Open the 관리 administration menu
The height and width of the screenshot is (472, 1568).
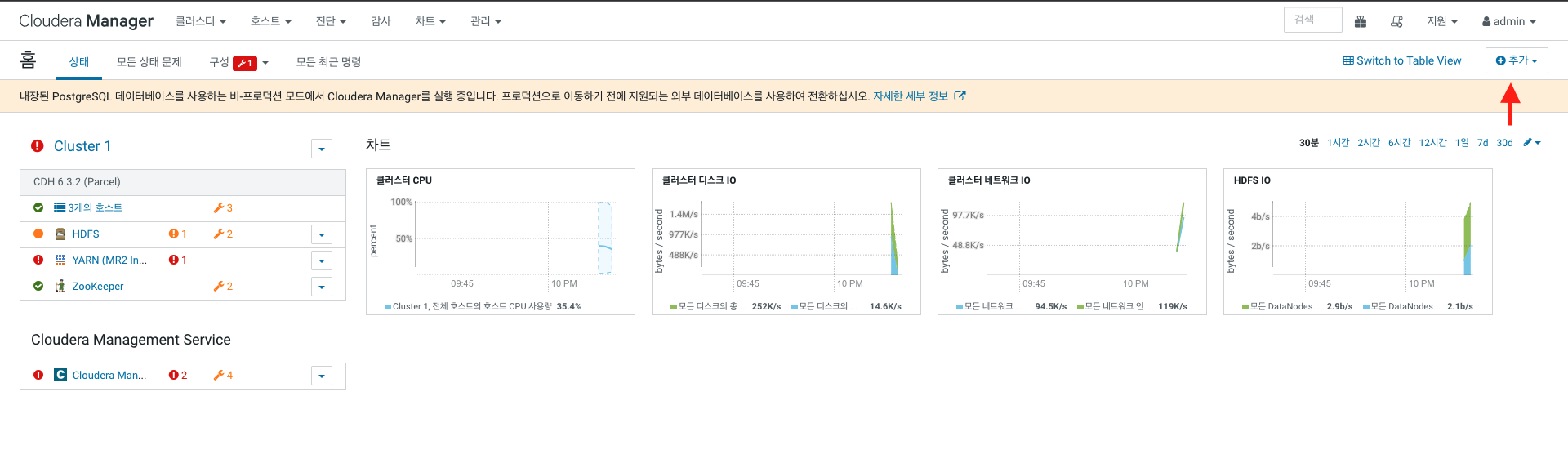tap(486, 21)
